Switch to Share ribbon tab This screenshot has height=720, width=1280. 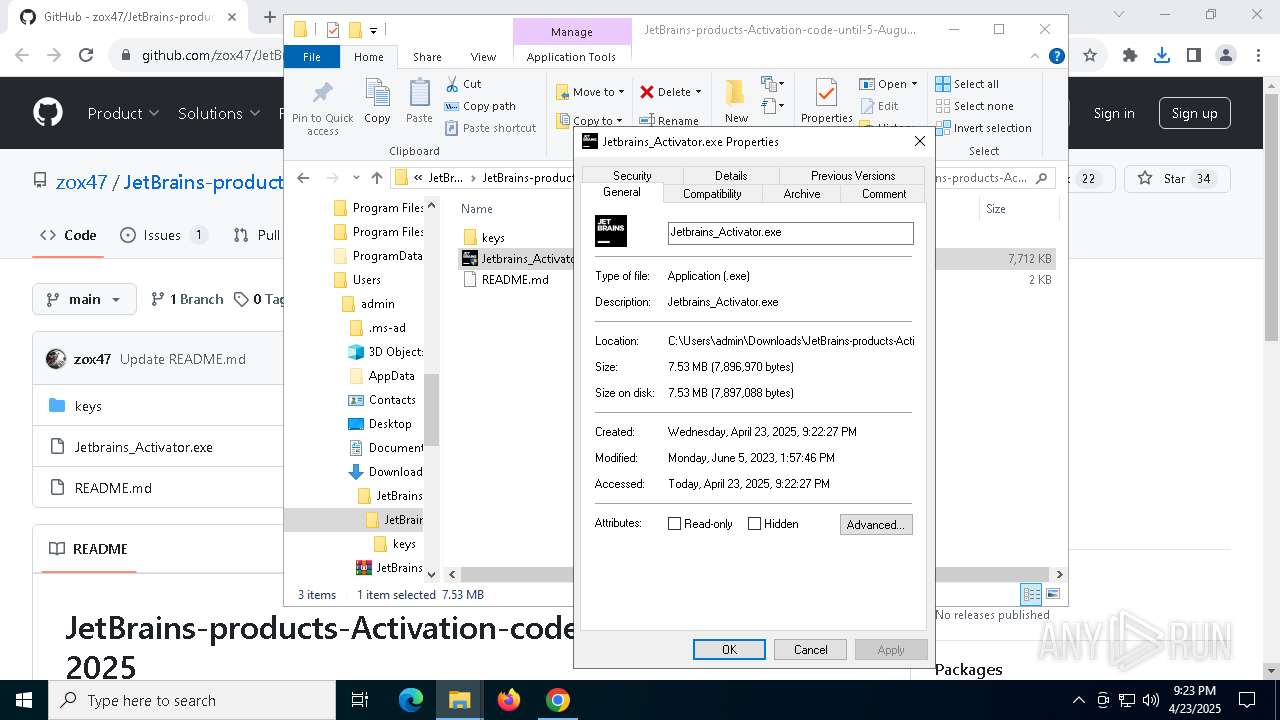pyautogui.click(x=427, y=57)
